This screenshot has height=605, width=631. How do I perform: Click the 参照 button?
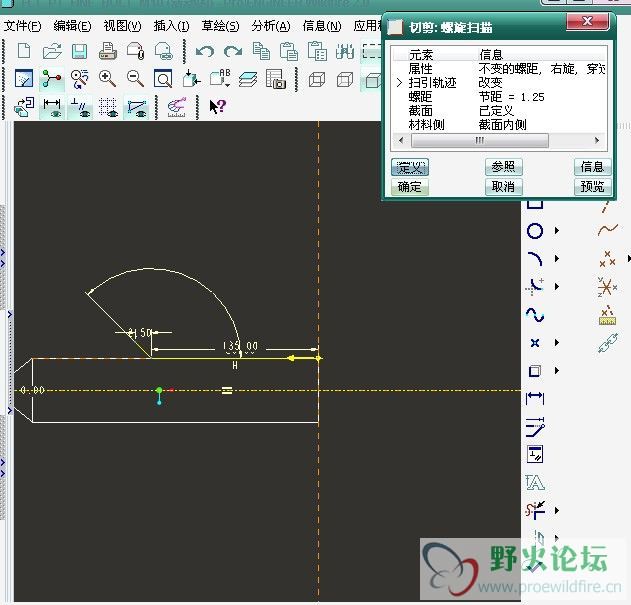[503, 167]
